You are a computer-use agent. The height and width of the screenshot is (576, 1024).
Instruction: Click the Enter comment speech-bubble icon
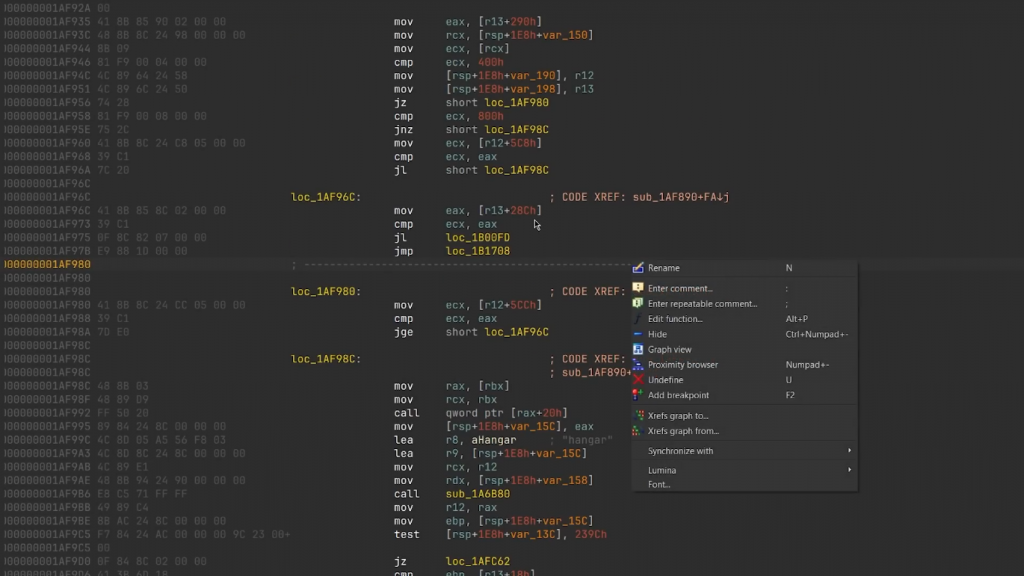(638, 288)
